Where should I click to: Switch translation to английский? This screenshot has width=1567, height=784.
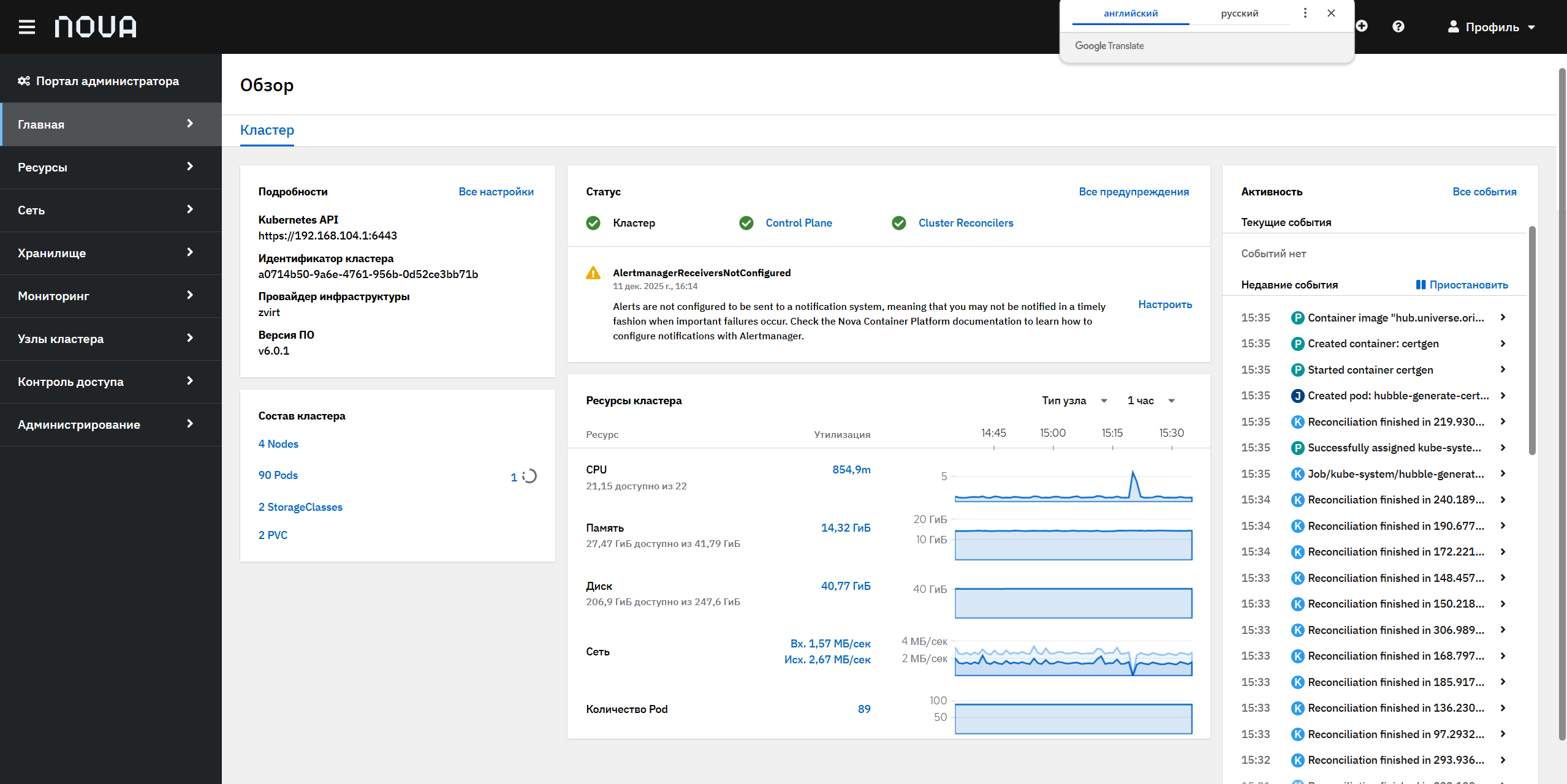pyautogui.click(x=1131, y=13)
